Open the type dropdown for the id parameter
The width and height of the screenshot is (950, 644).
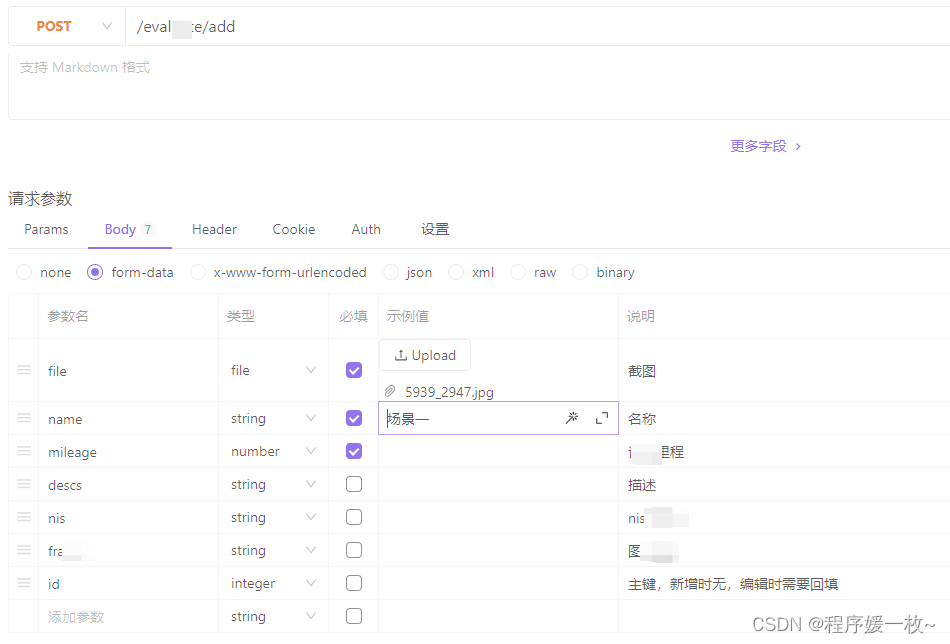pyautogui.click(x=310, y=583)
